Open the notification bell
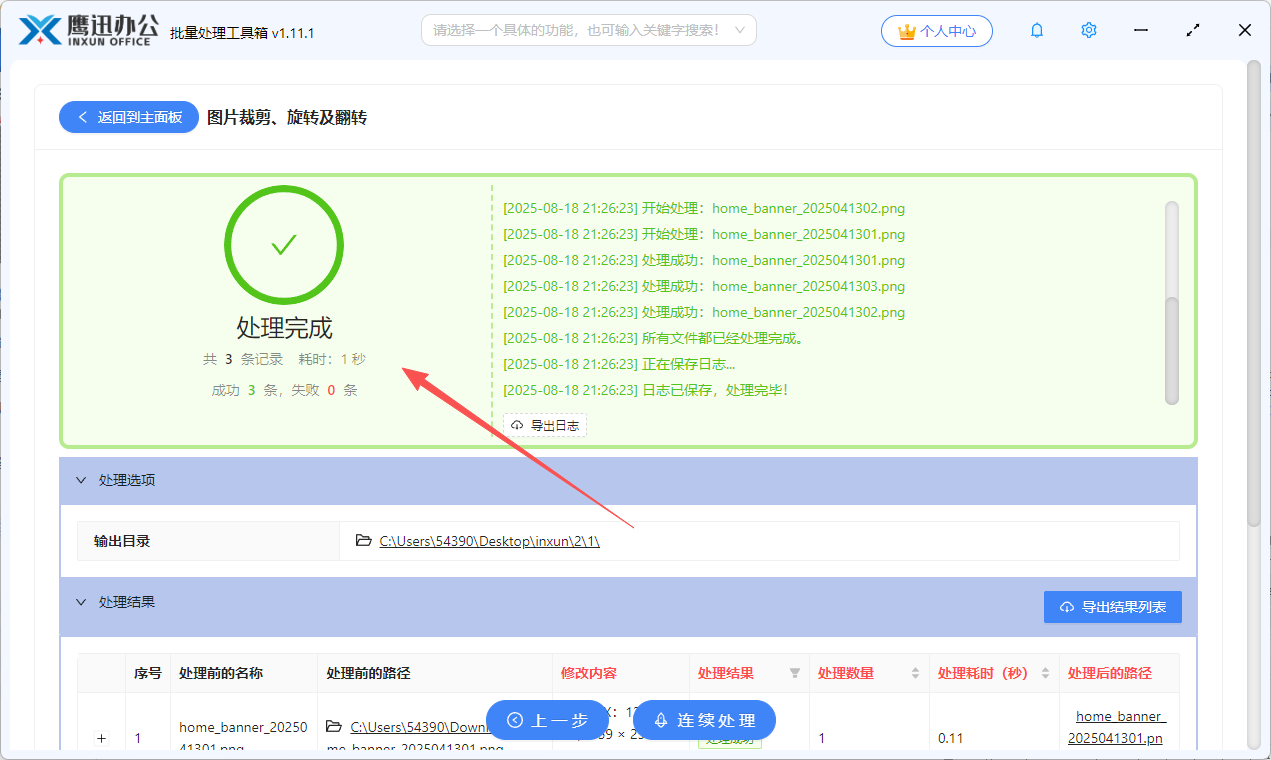Image resolution: width=1271 pixels, height=760 pixels. (x=1037, y=31)
